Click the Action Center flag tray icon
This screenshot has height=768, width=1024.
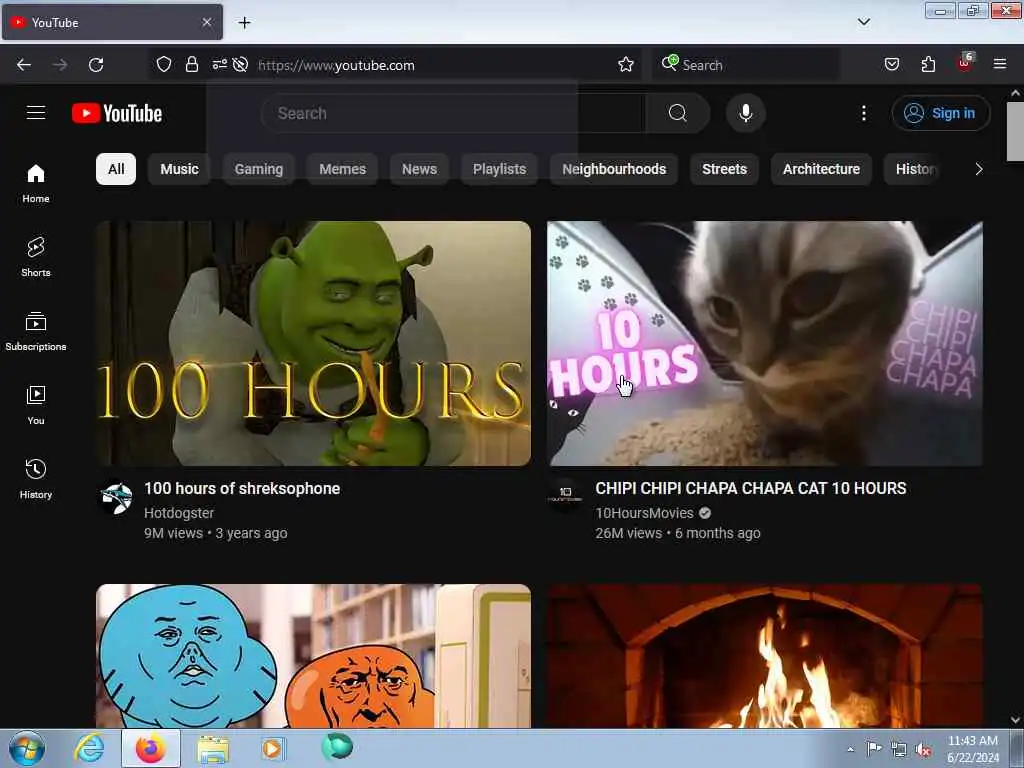tap(874, 749)
